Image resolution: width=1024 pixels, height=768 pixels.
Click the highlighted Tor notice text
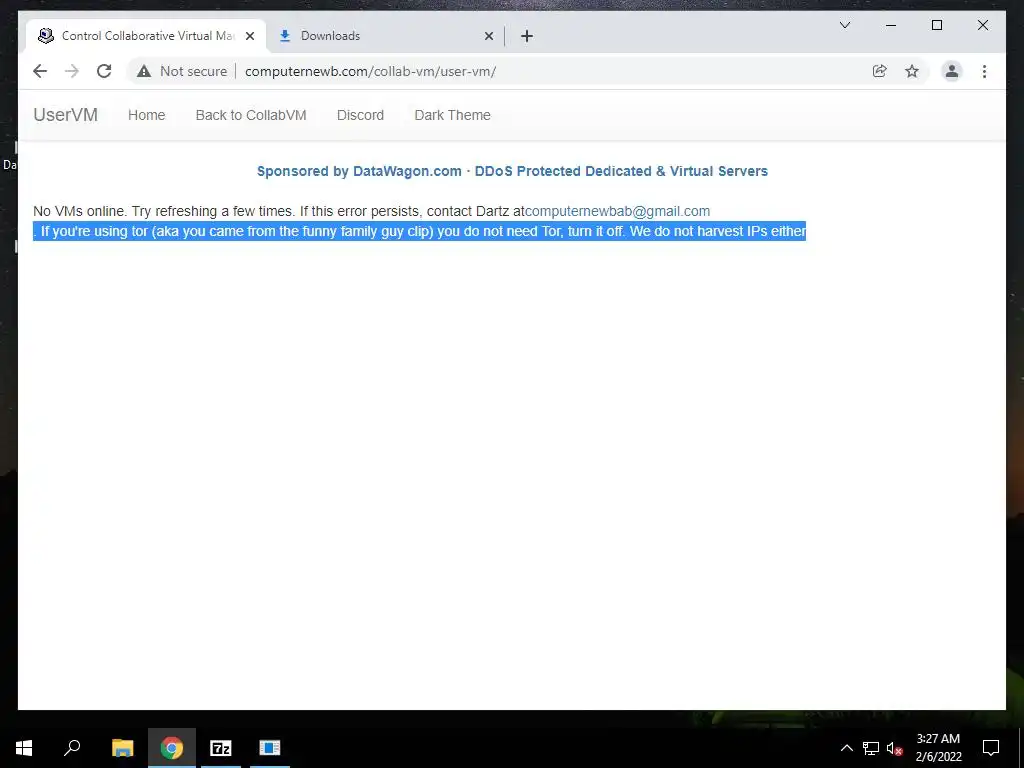419,231
